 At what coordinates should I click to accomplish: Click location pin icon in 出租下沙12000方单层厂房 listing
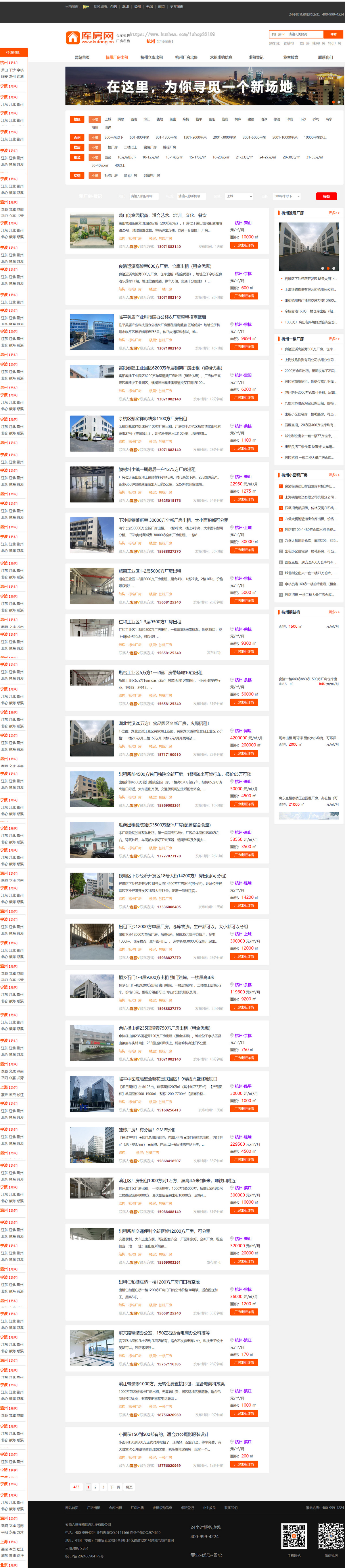click(x=232, y=934)
